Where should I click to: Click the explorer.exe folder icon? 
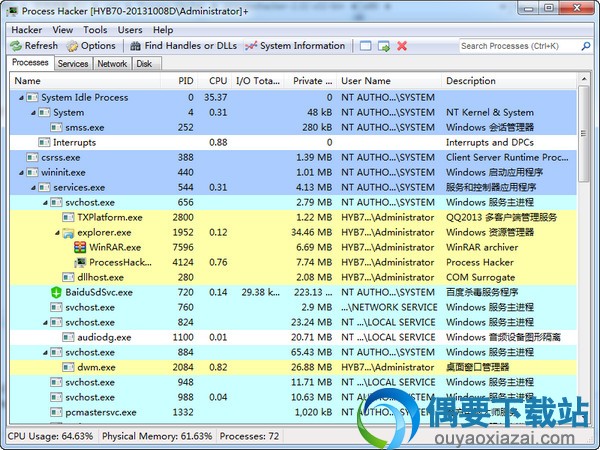click(68, 232)
